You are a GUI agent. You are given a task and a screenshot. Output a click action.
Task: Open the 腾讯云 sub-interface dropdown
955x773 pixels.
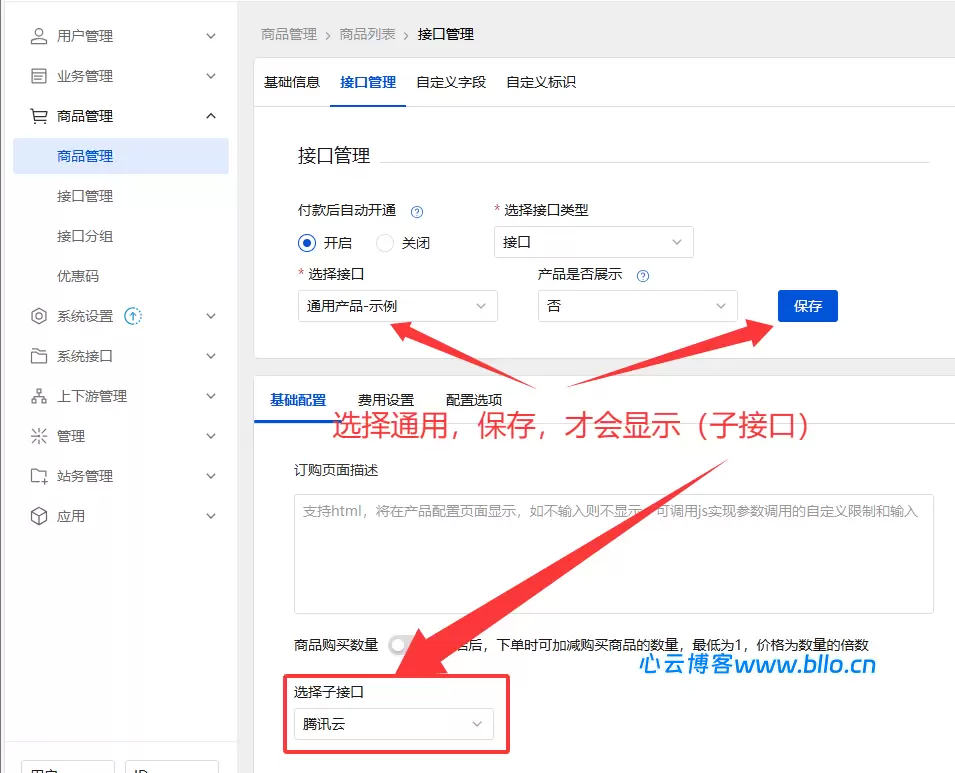(393, 724)
